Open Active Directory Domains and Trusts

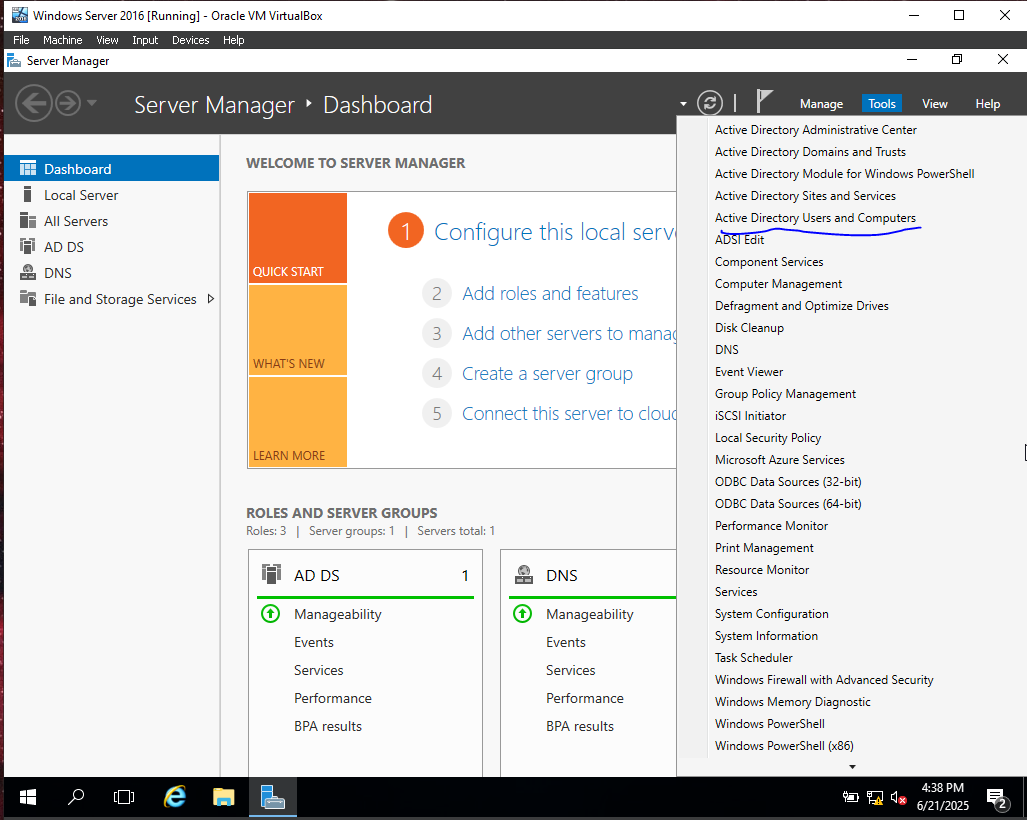[x=810, y=151]
